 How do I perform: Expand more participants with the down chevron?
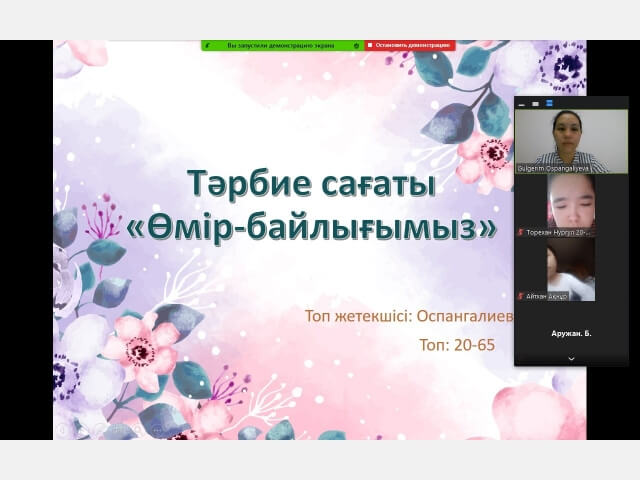point(571,358)
